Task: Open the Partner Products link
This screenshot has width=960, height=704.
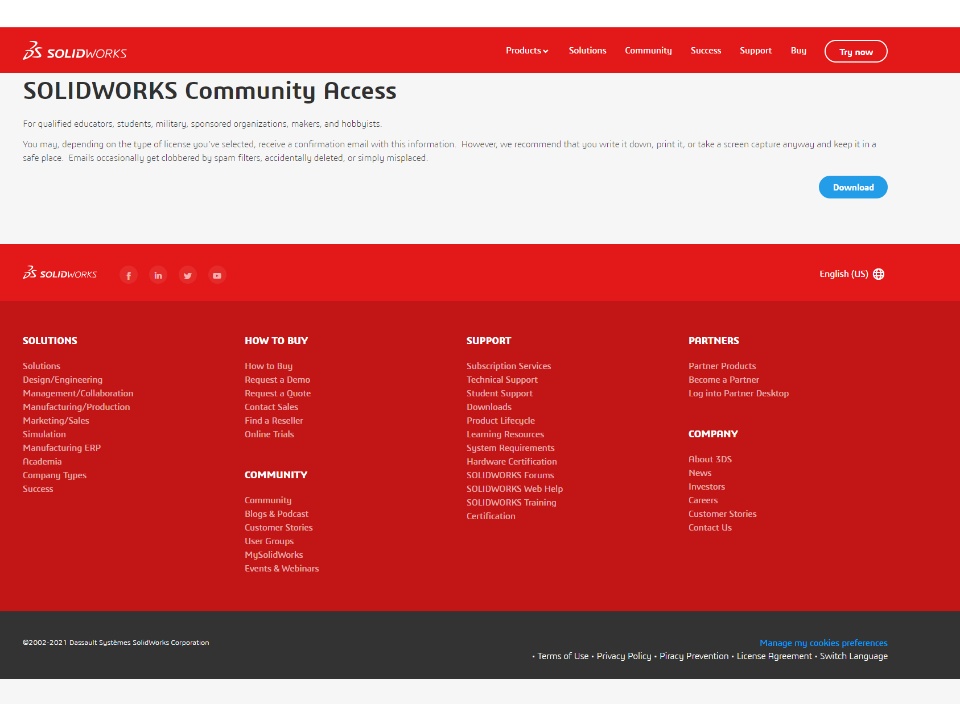Action: [x=722, y=366]
